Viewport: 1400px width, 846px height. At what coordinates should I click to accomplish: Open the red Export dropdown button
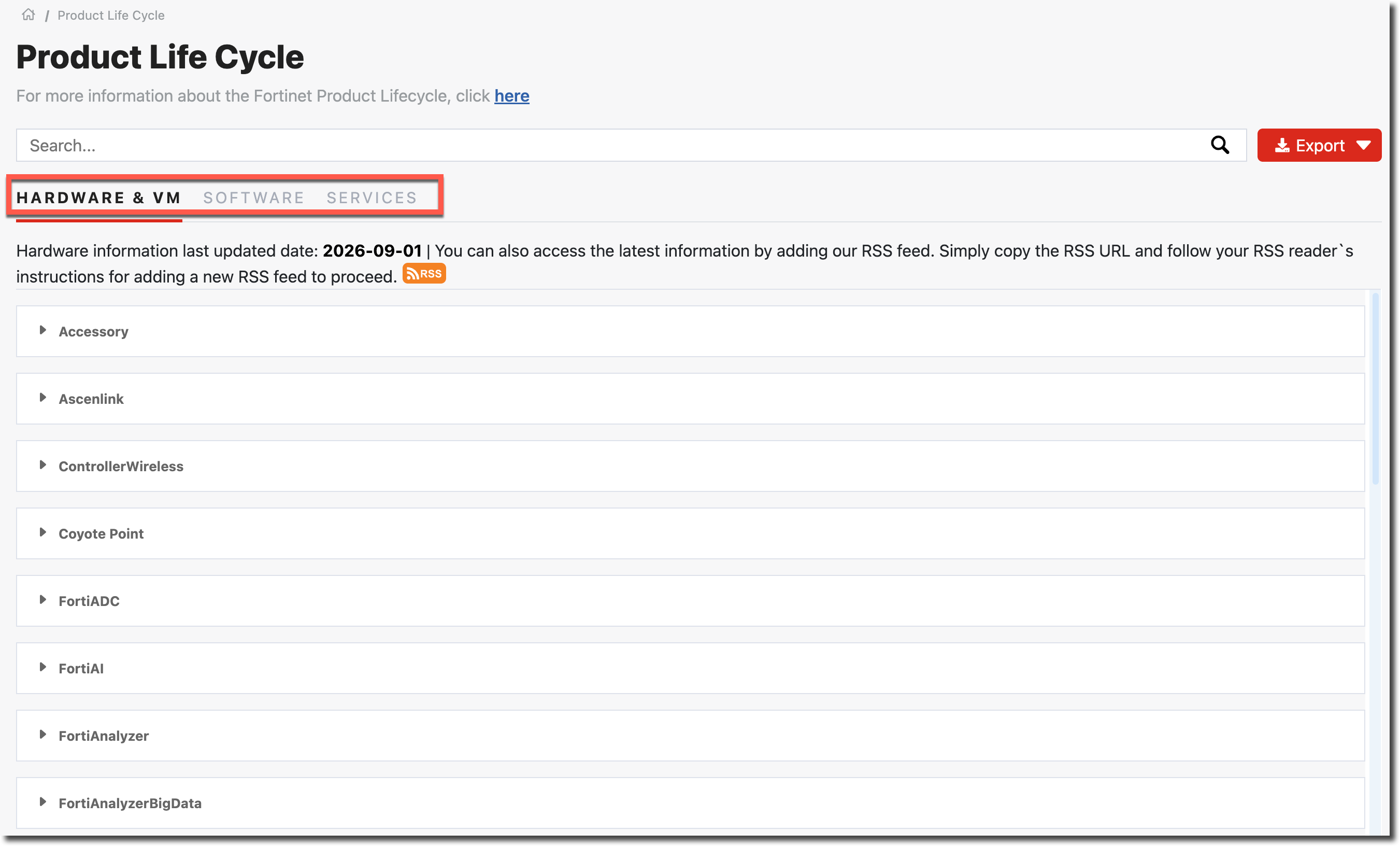[x=1319, y=145]
